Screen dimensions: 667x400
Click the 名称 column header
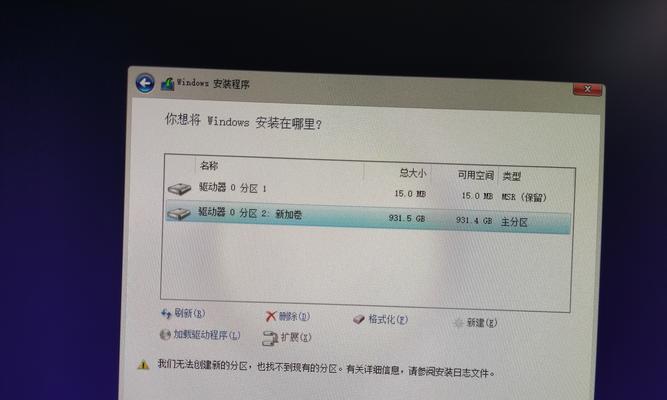click(x=209, y=166)
